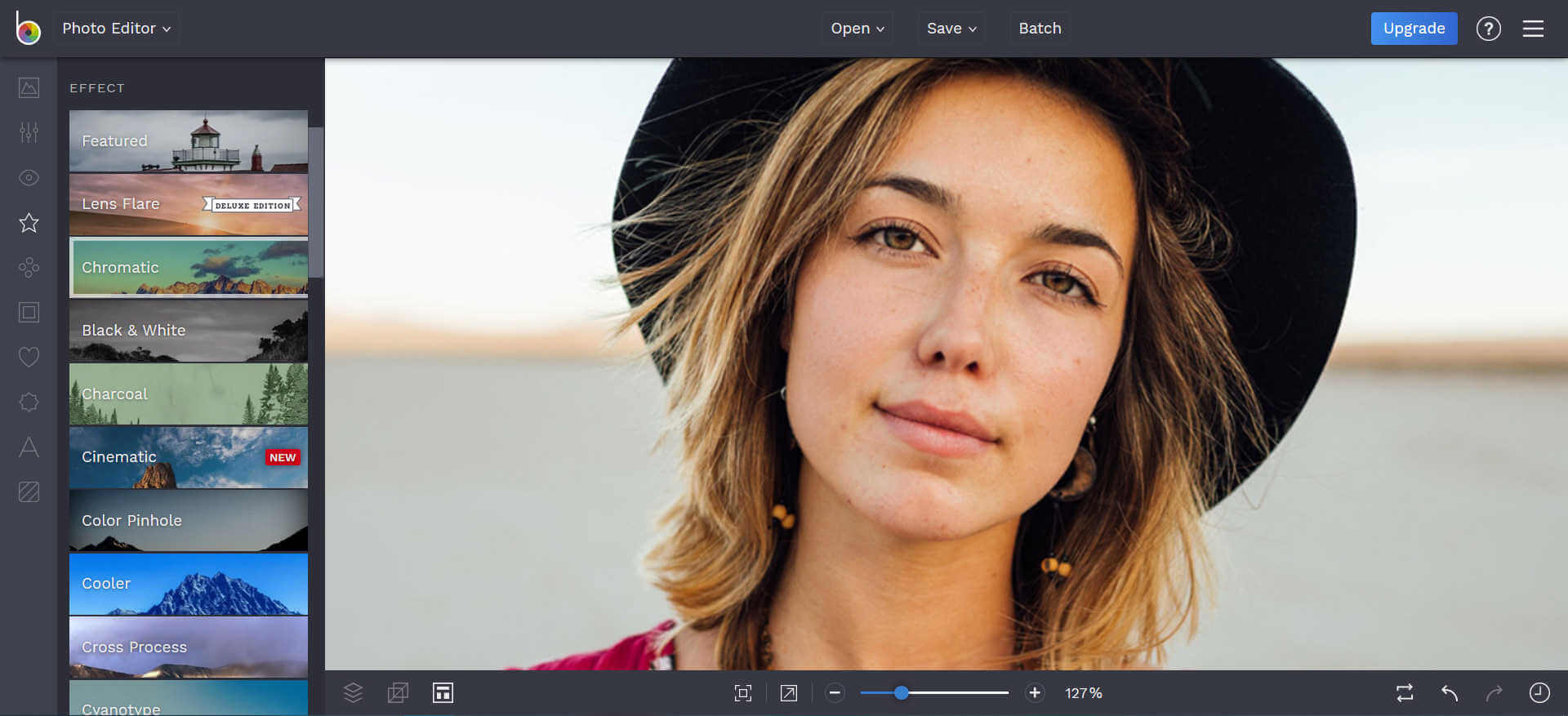This screenshot has height=716, width=1568.
Task: Click the 127% zoom value
Action: click(x=1083, y=693)
